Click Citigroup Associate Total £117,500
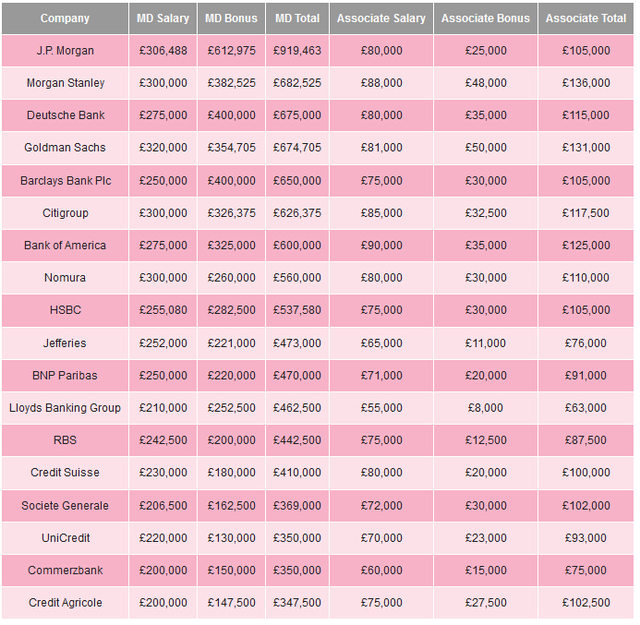This screenshot has height=625, width=640. 586,213
